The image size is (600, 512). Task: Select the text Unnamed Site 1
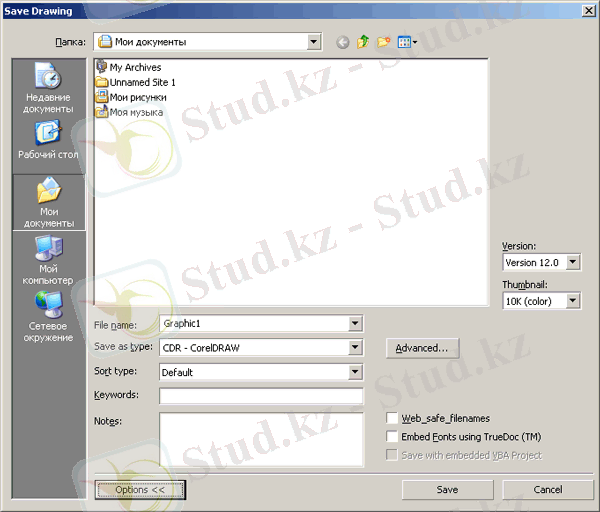tap(142, 82)
